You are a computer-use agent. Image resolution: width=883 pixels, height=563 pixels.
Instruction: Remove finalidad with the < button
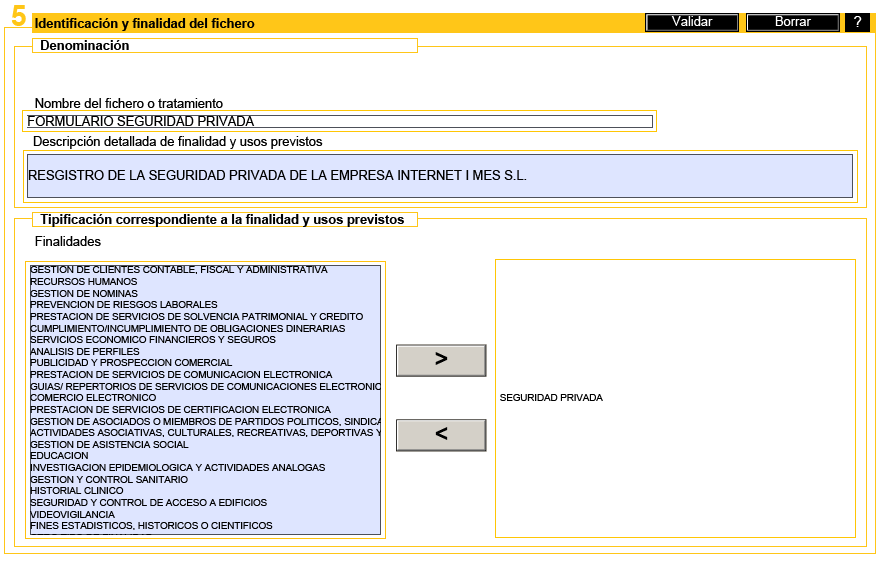(x=441, y=435)
